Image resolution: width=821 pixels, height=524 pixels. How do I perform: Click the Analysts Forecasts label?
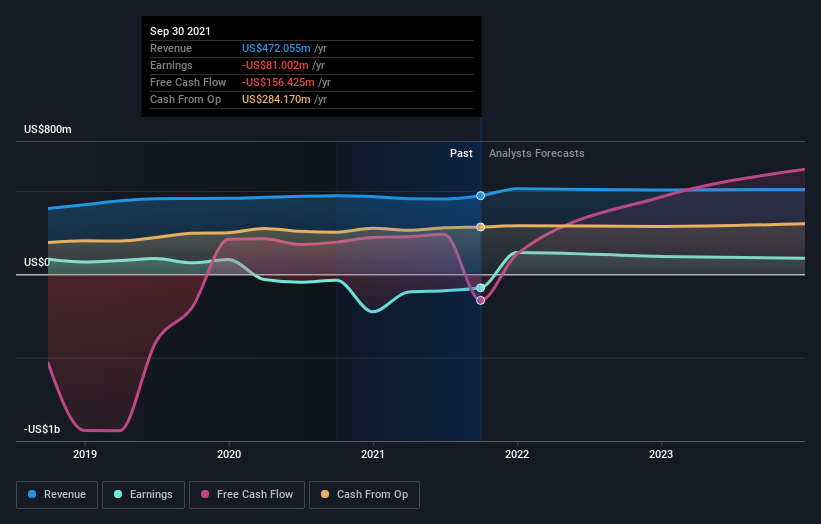click(x=537, y=153)
